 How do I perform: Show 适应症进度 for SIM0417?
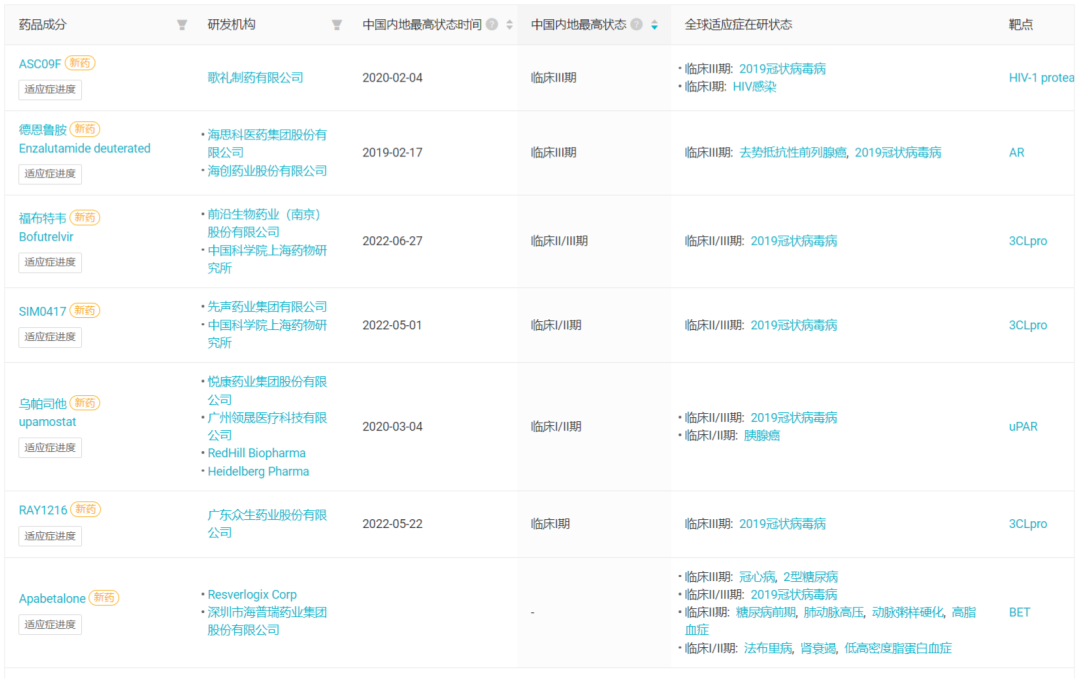point(50,337)
